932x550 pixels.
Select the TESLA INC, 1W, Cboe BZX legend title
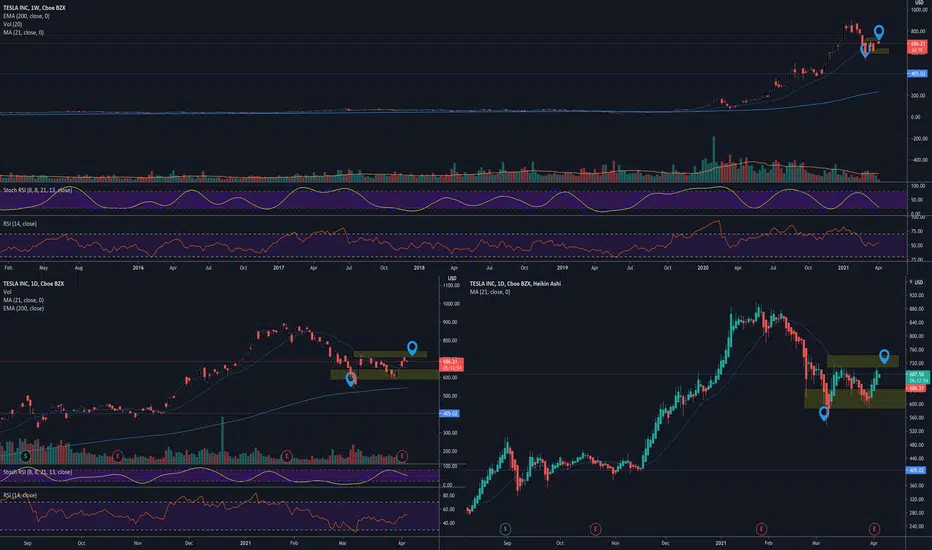click(34, 8)
